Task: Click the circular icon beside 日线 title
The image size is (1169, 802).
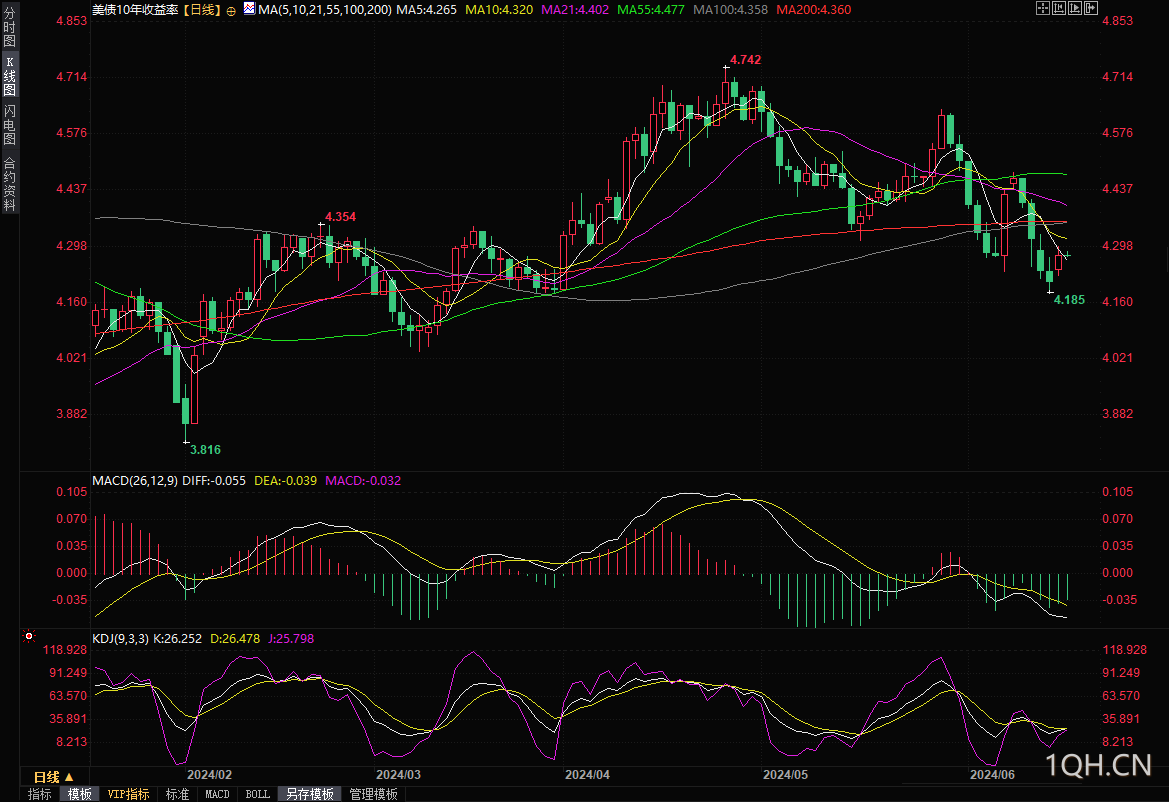Action: coord(231,10)
